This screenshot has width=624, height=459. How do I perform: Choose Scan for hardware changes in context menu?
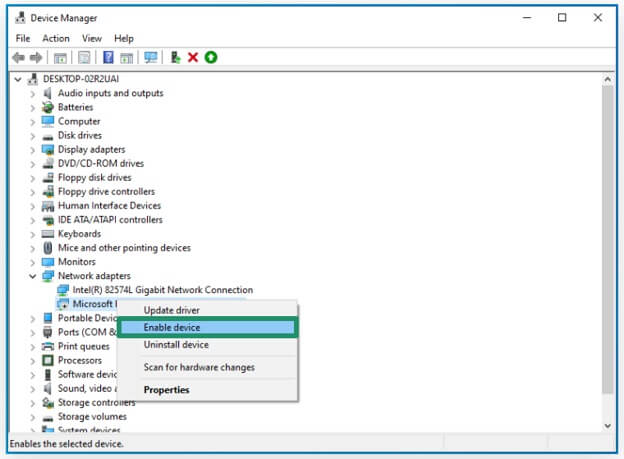pos(207,367)
